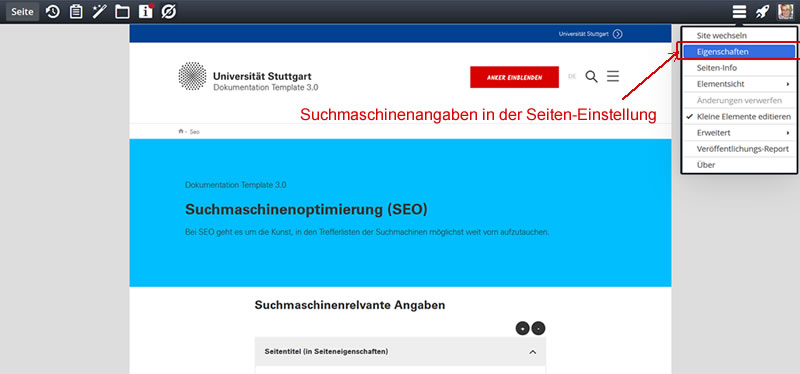800x374 pixels.
Task: Open the user avatar picture
Action: tap(785, 12)
